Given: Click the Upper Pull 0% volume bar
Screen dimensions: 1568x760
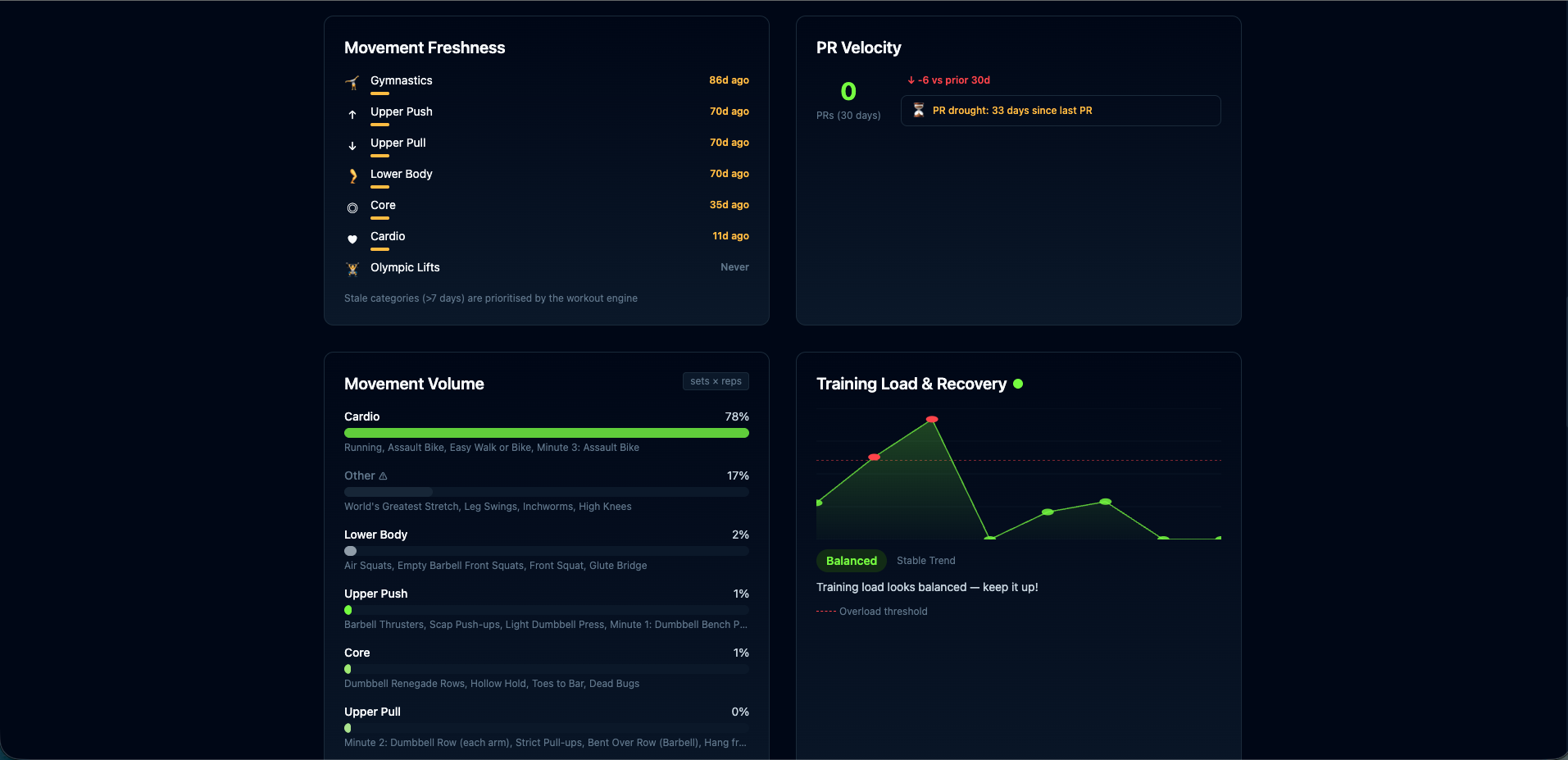Looking at the screenshot, I should click(x=547, y=728).
